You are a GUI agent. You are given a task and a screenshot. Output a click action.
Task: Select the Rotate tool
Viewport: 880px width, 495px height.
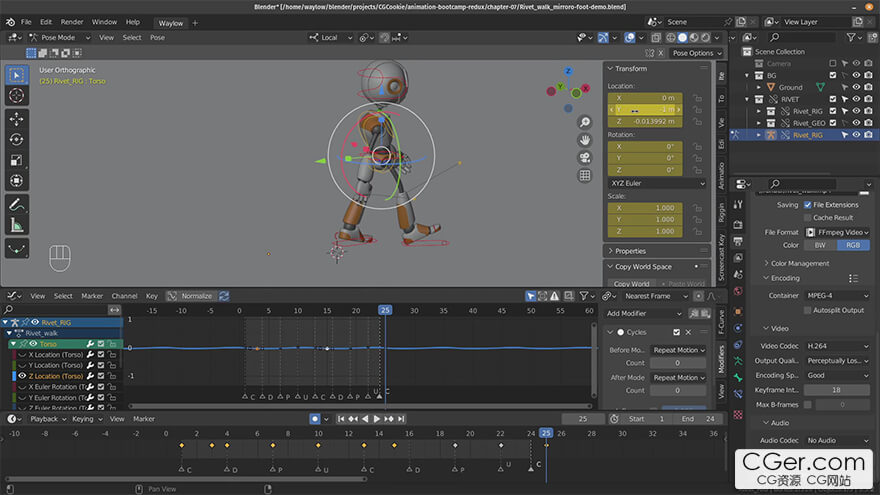tap(17, 139)
